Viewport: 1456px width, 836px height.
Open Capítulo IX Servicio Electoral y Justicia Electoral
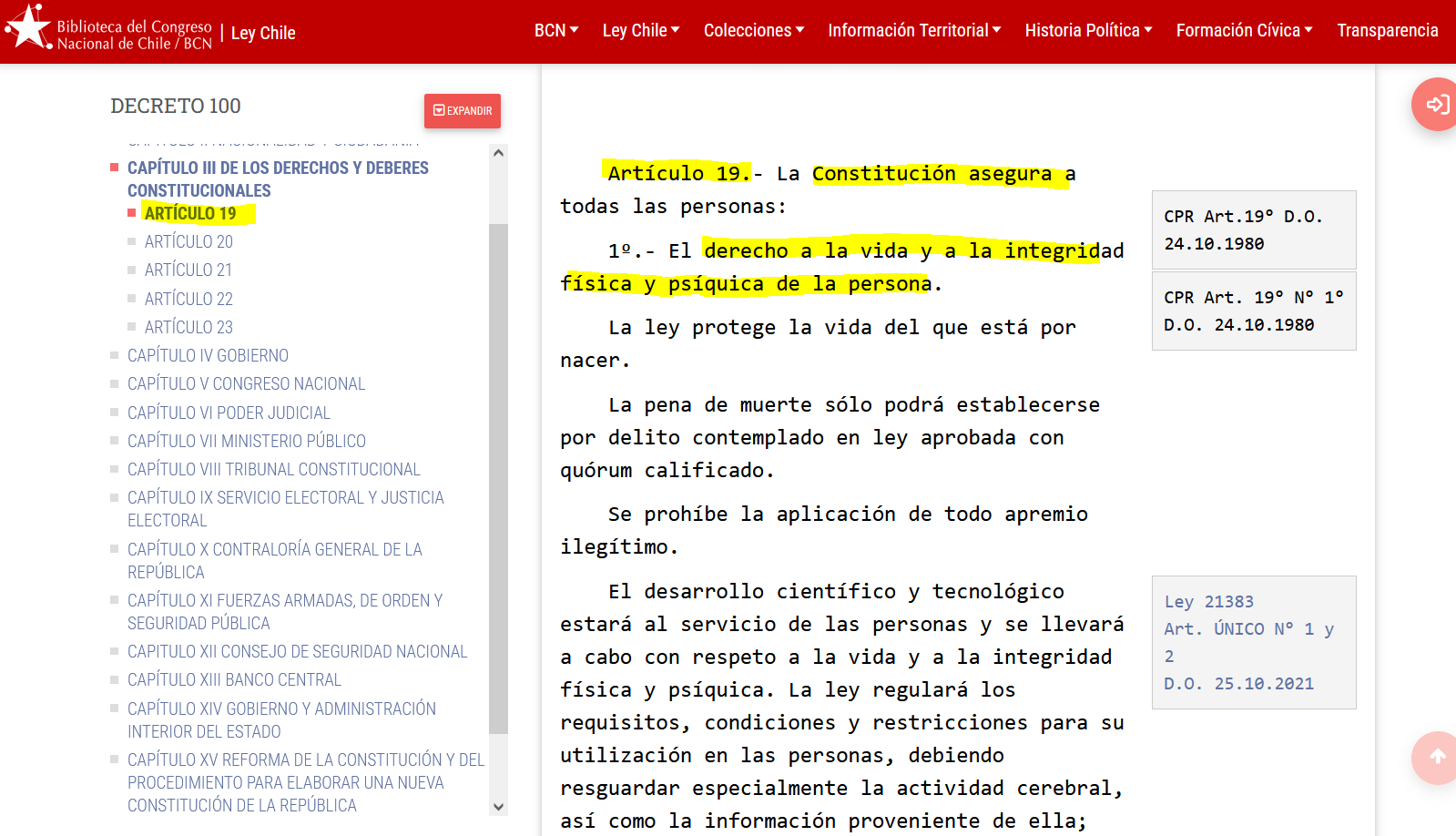point(286,509)
